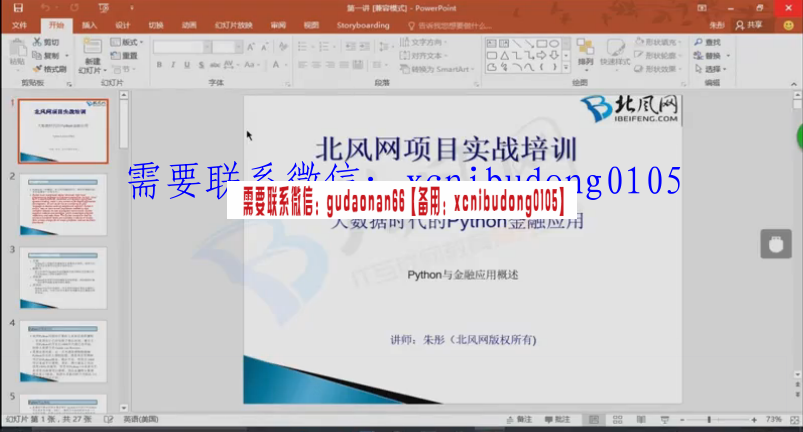Image resolution: width=803 pixels, height=432 pixels.
Task: Click Convert to SmartArt button
Action: pyautogui.click(x=437, y=69)
